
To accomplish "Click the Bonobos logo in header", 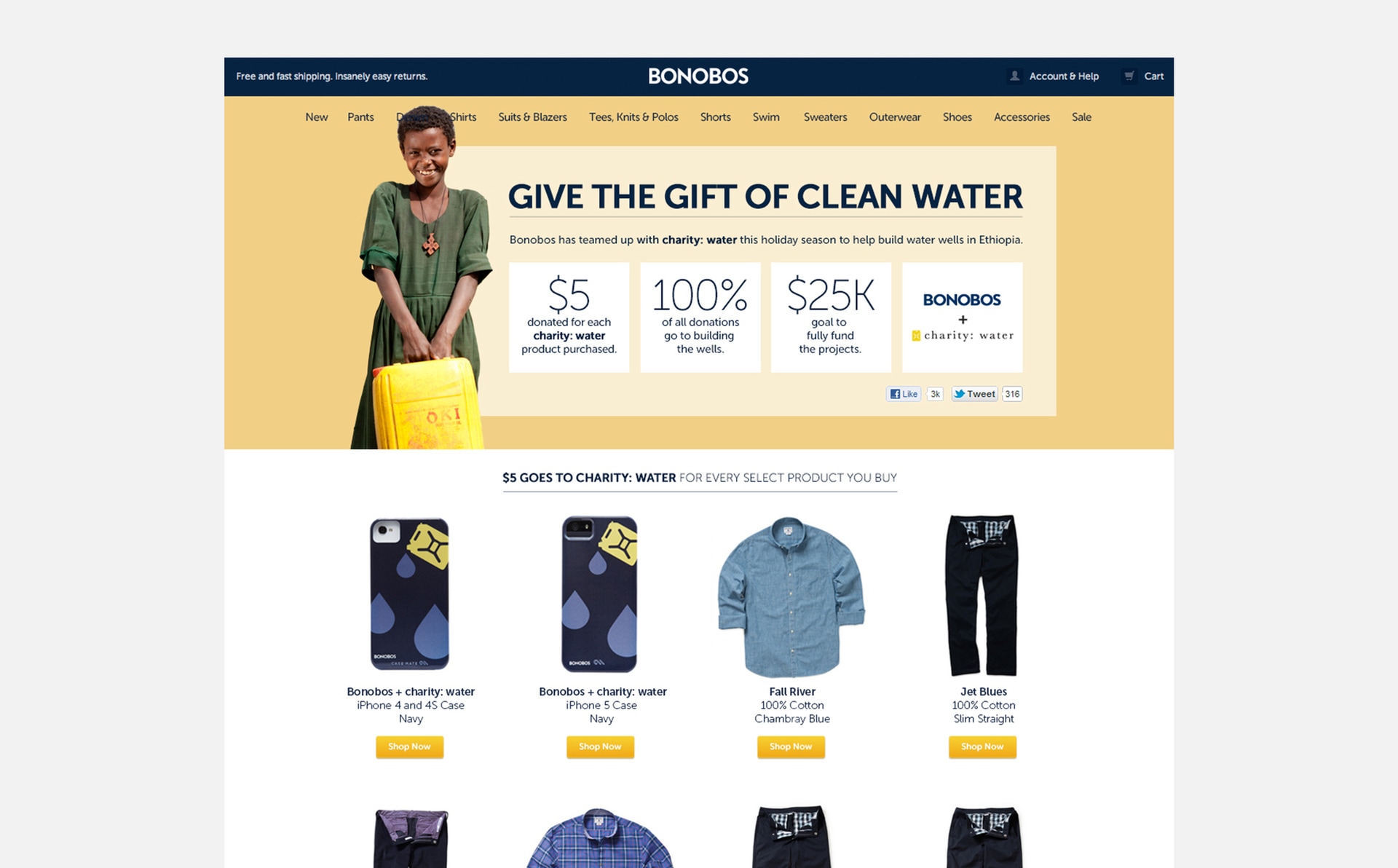I will (x=698, y=76).
